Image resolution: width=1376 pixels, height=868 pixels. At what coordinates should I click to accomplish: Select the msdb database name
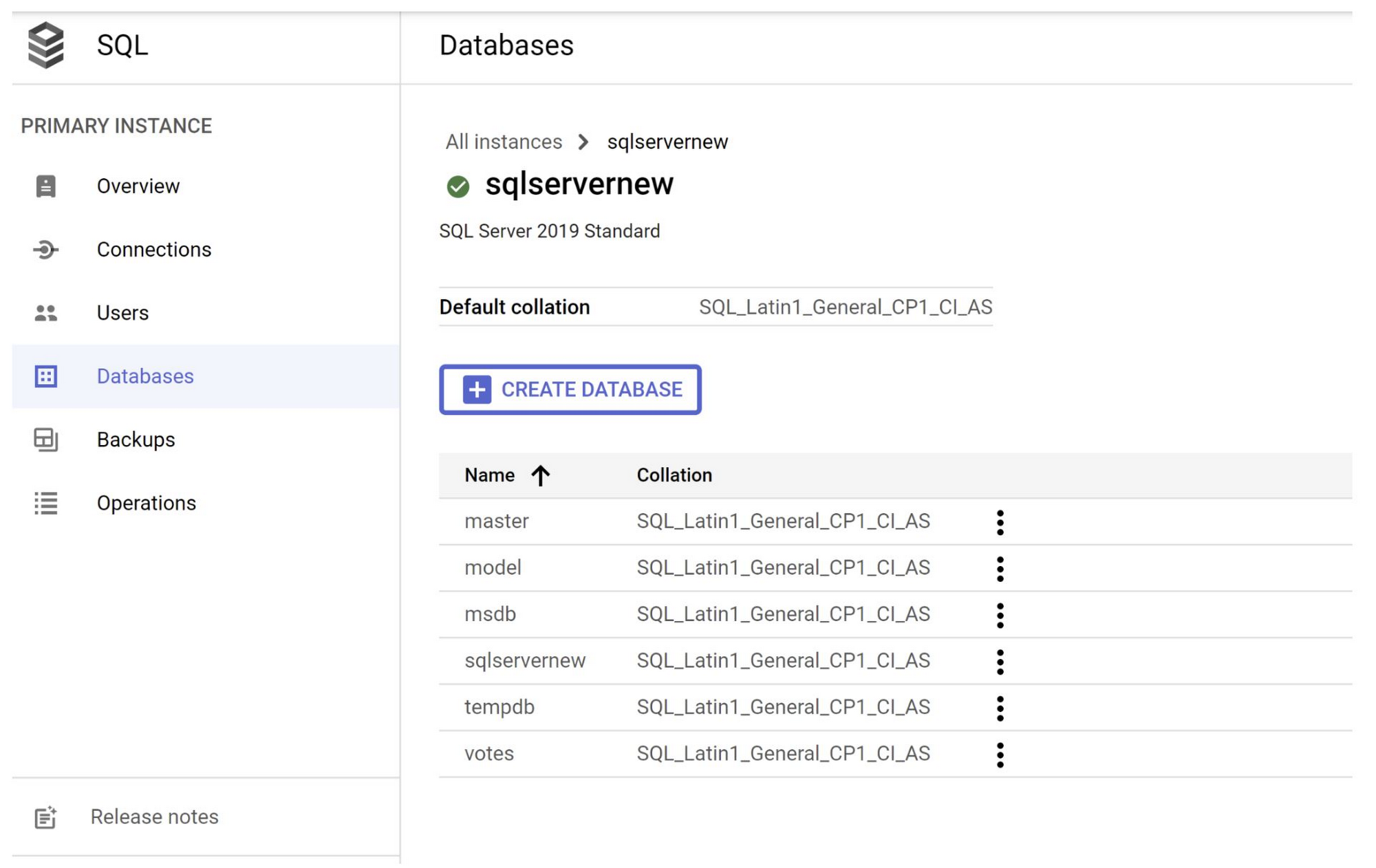tap(490, 614)
